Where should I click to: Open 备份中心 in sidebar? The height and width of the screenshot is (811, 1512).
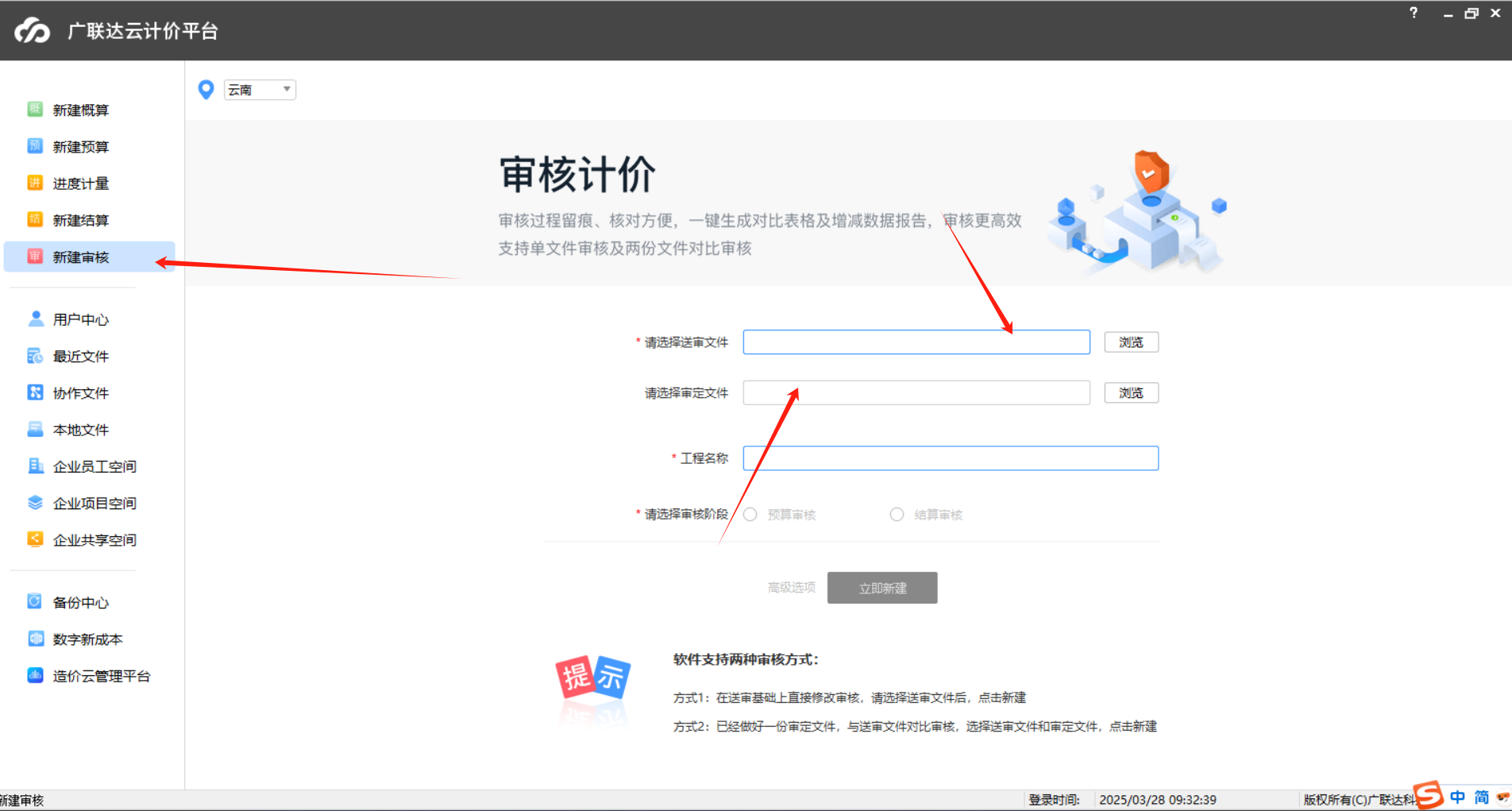[x=81, y=602]
